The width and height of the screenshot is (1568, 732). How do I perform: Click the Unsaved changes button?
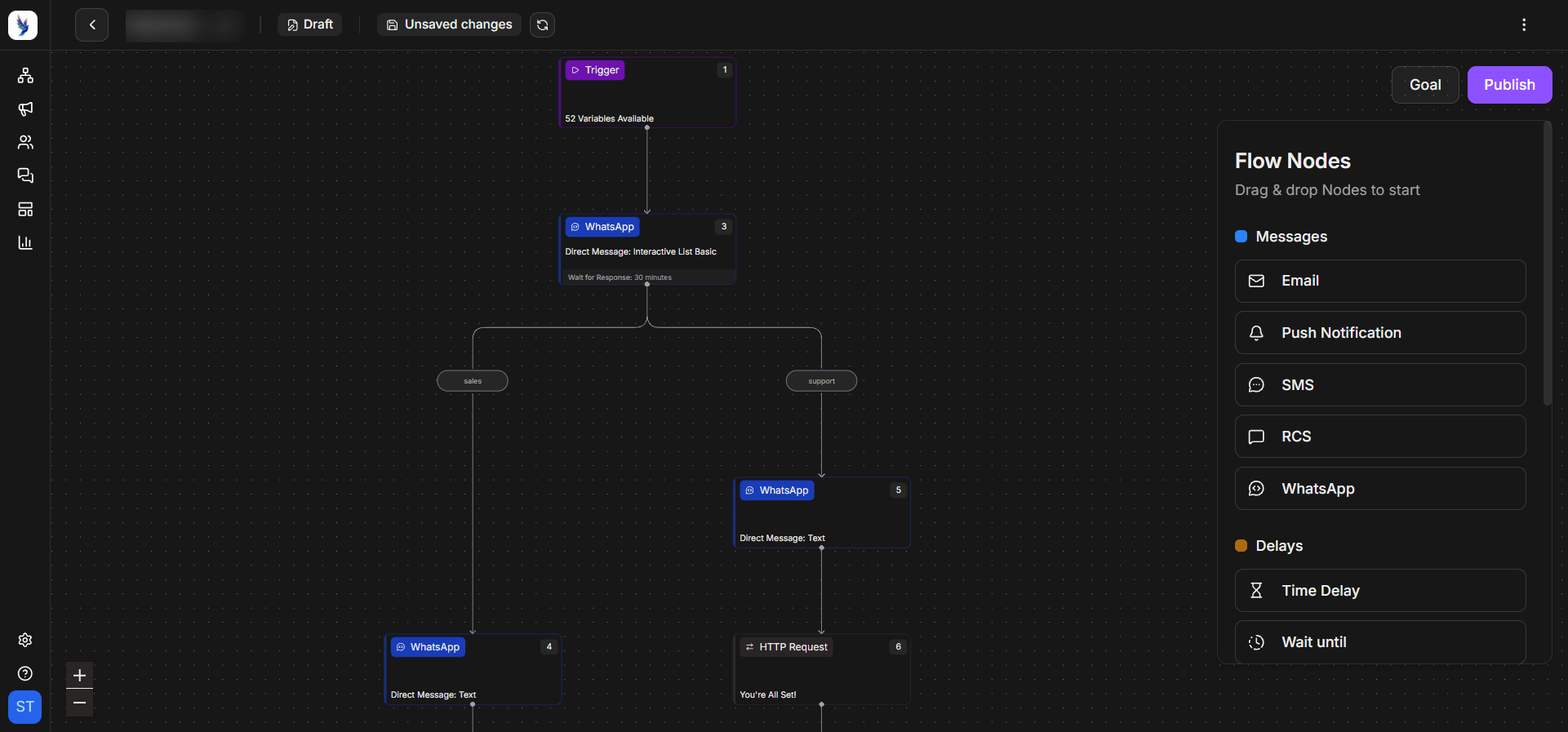point(449,24)
